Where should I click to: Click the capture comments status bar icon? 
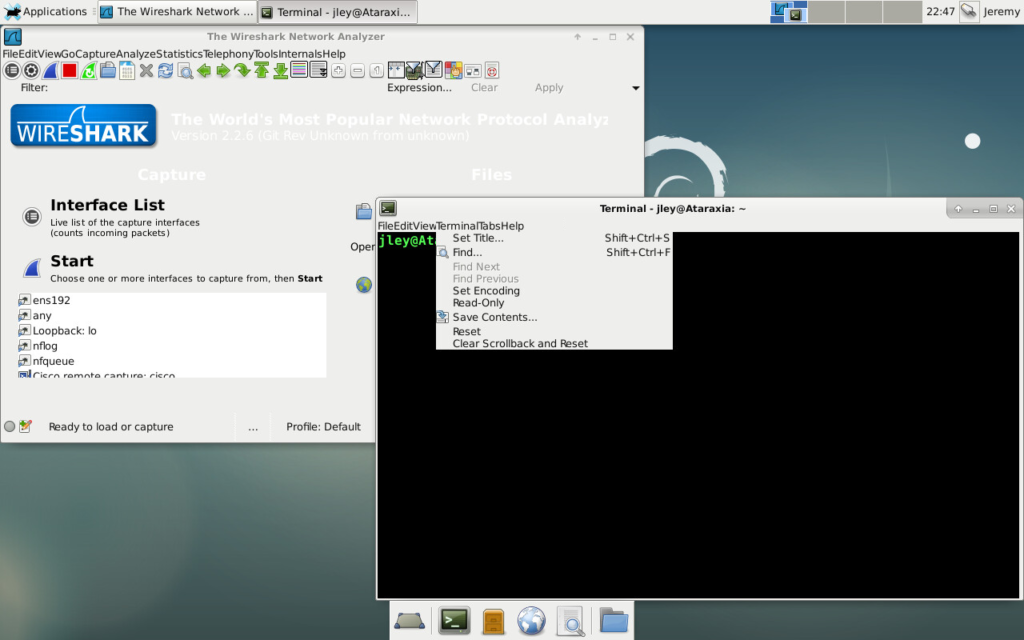coord(25,426)
